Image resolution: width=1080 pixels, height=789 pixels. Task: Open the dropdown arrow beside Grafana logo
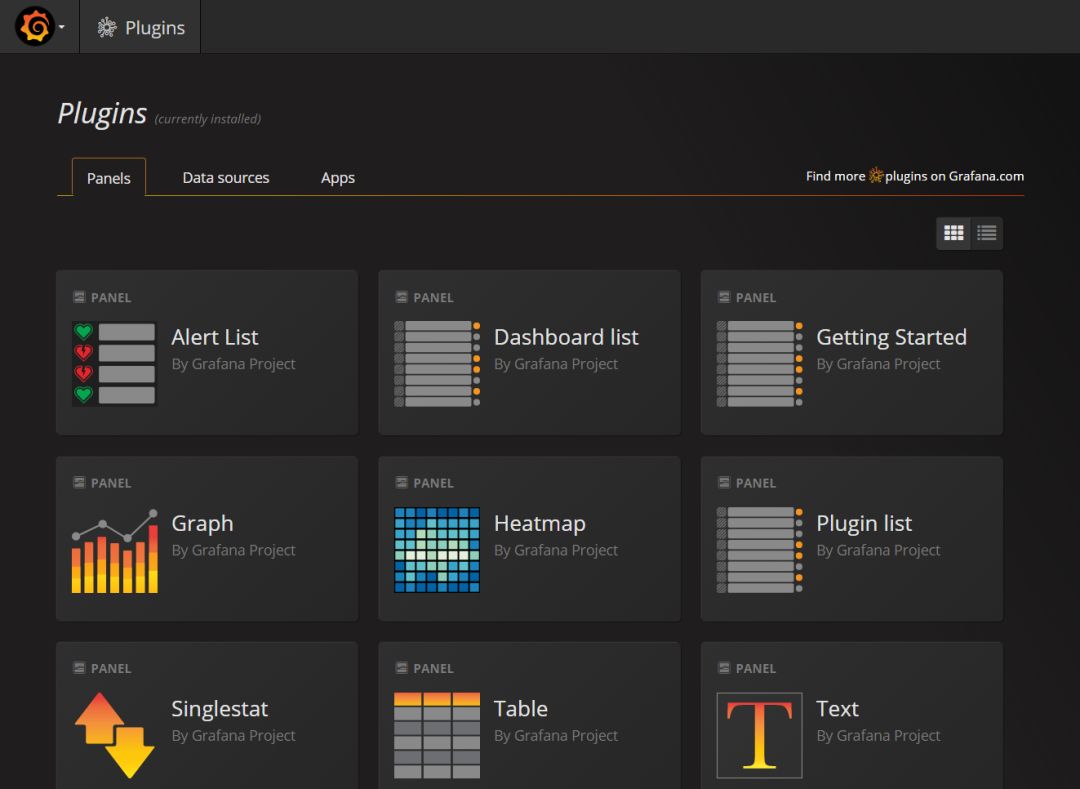[x=62, y=28]
